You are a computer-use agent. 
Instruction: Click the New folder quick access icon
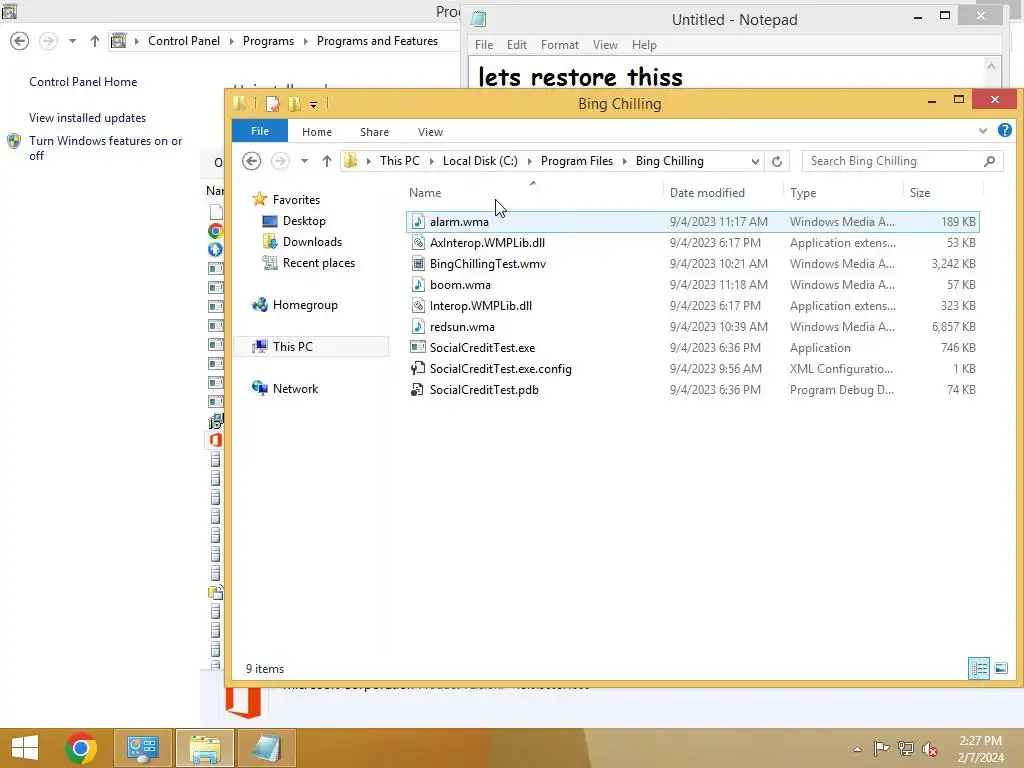tap(295, 104)
